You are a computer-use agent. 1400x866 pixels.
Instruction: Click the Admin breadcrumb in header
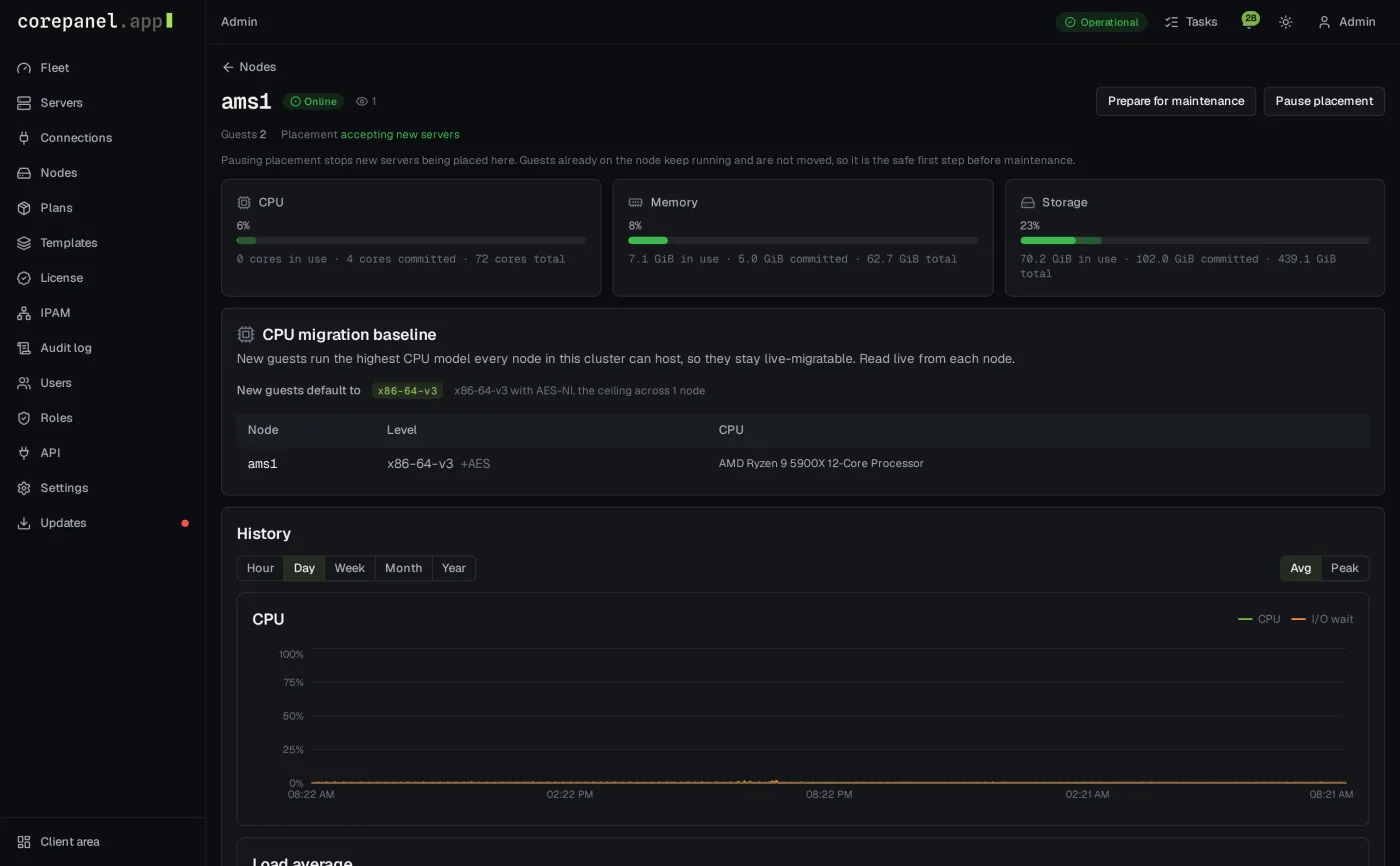(239, 22)
